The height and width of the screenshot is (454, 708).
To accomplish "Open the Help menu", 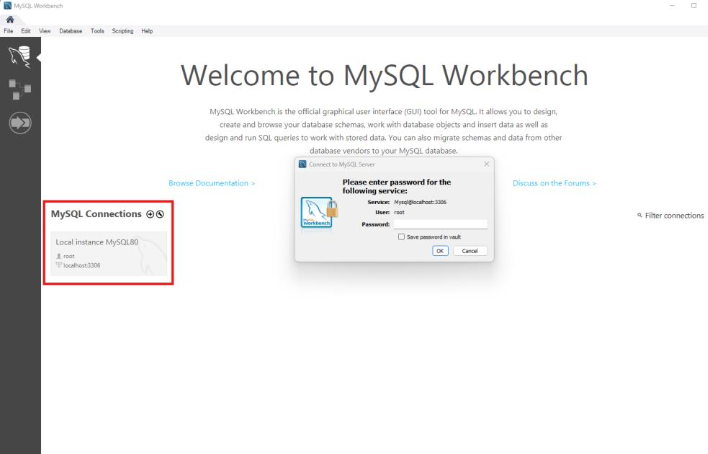I will (x=147, y=31).
